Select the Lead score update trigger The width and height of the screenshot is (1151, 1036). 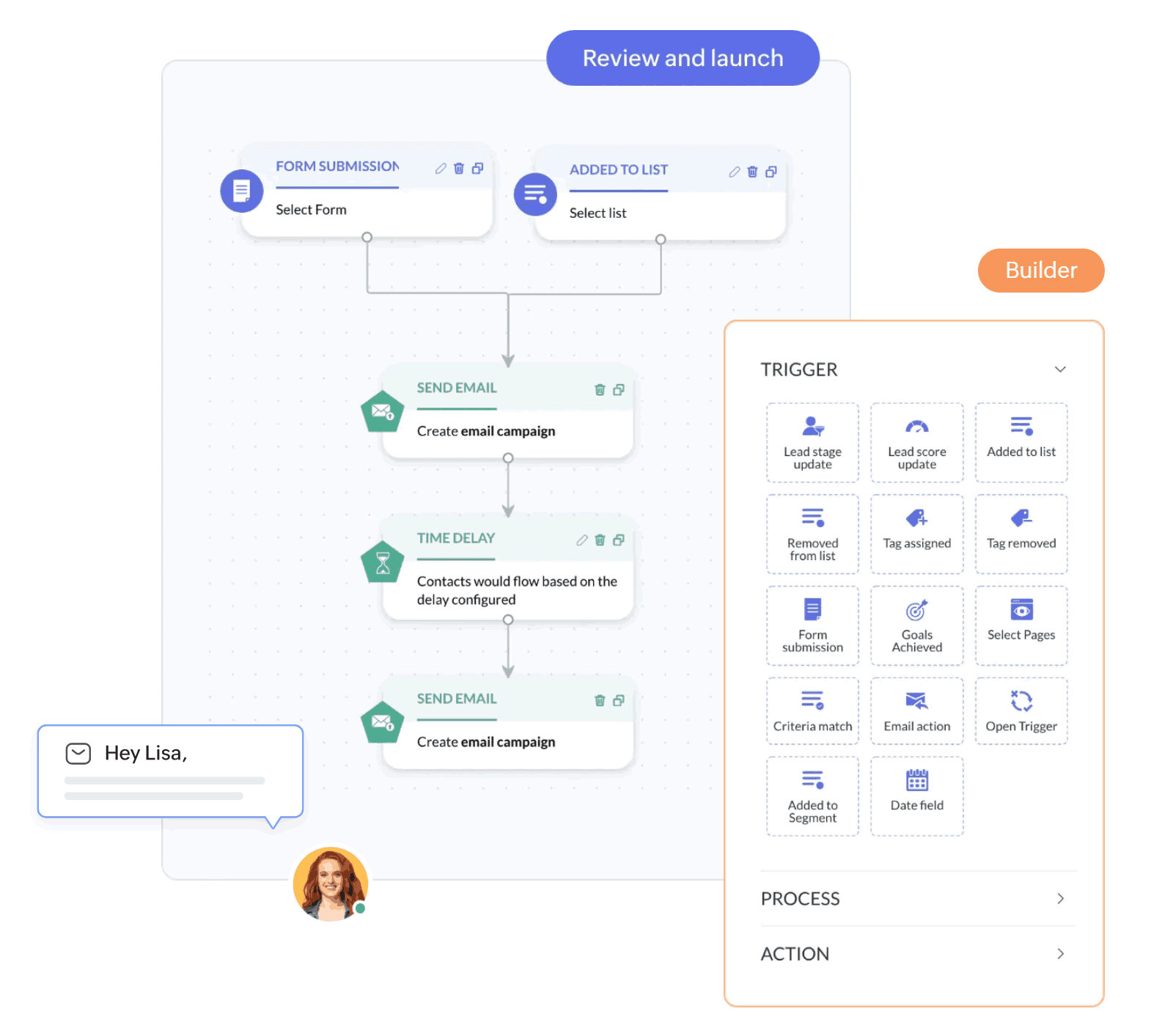pos(917,443)
